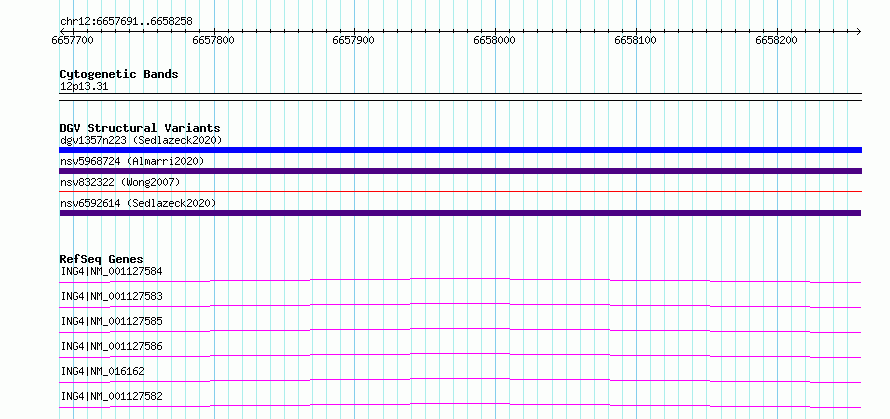Click ruler position 6658000

point(494,40)
